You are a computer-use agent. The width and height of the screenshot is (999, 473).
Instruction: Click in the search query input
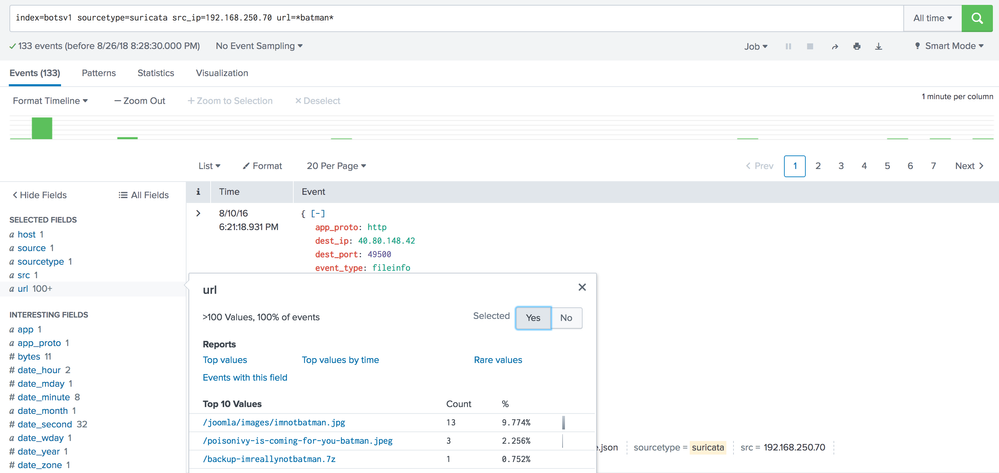pos(450,18)
